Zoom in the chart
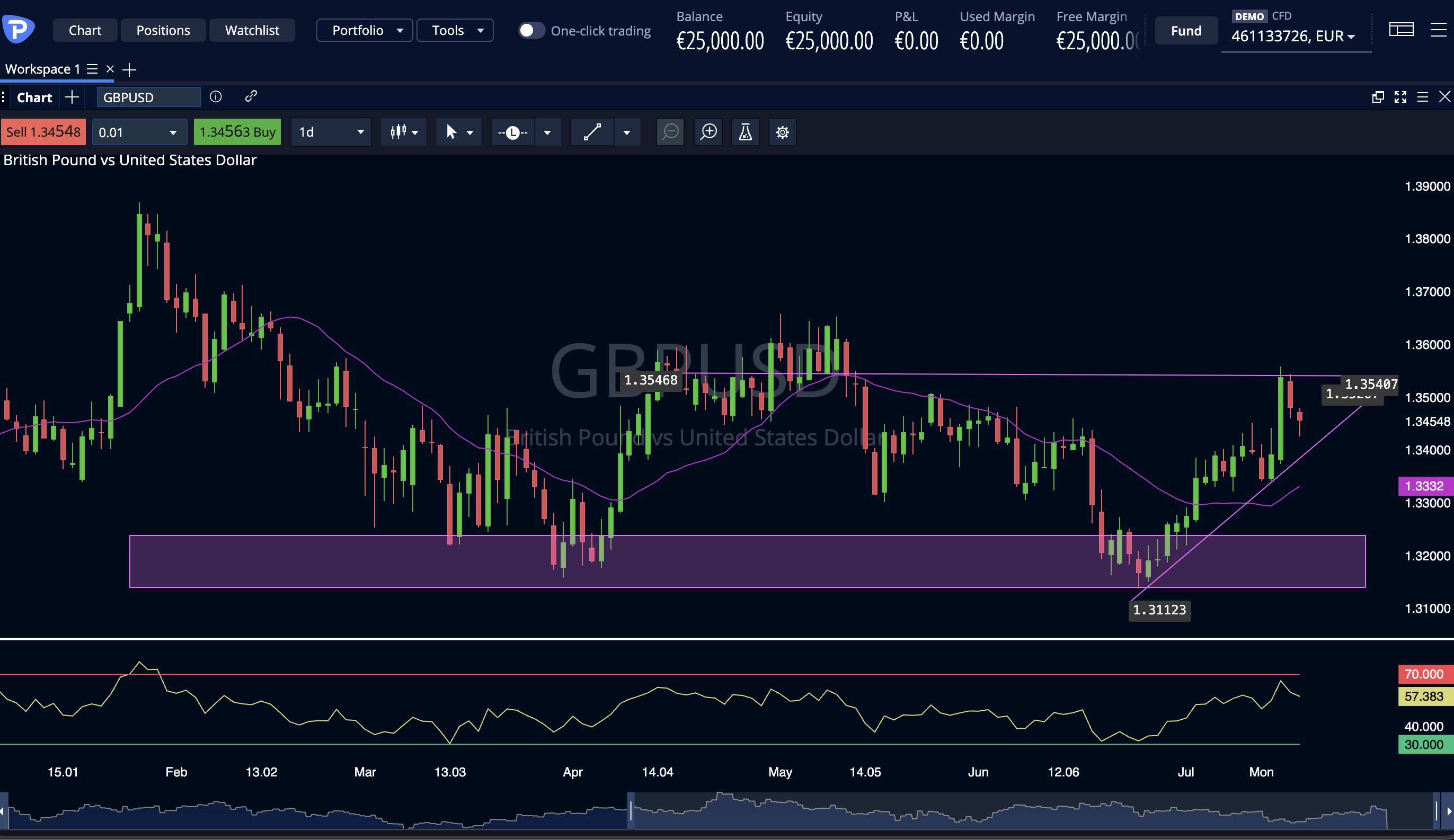Screen dimensions: 1454x840 708,132
